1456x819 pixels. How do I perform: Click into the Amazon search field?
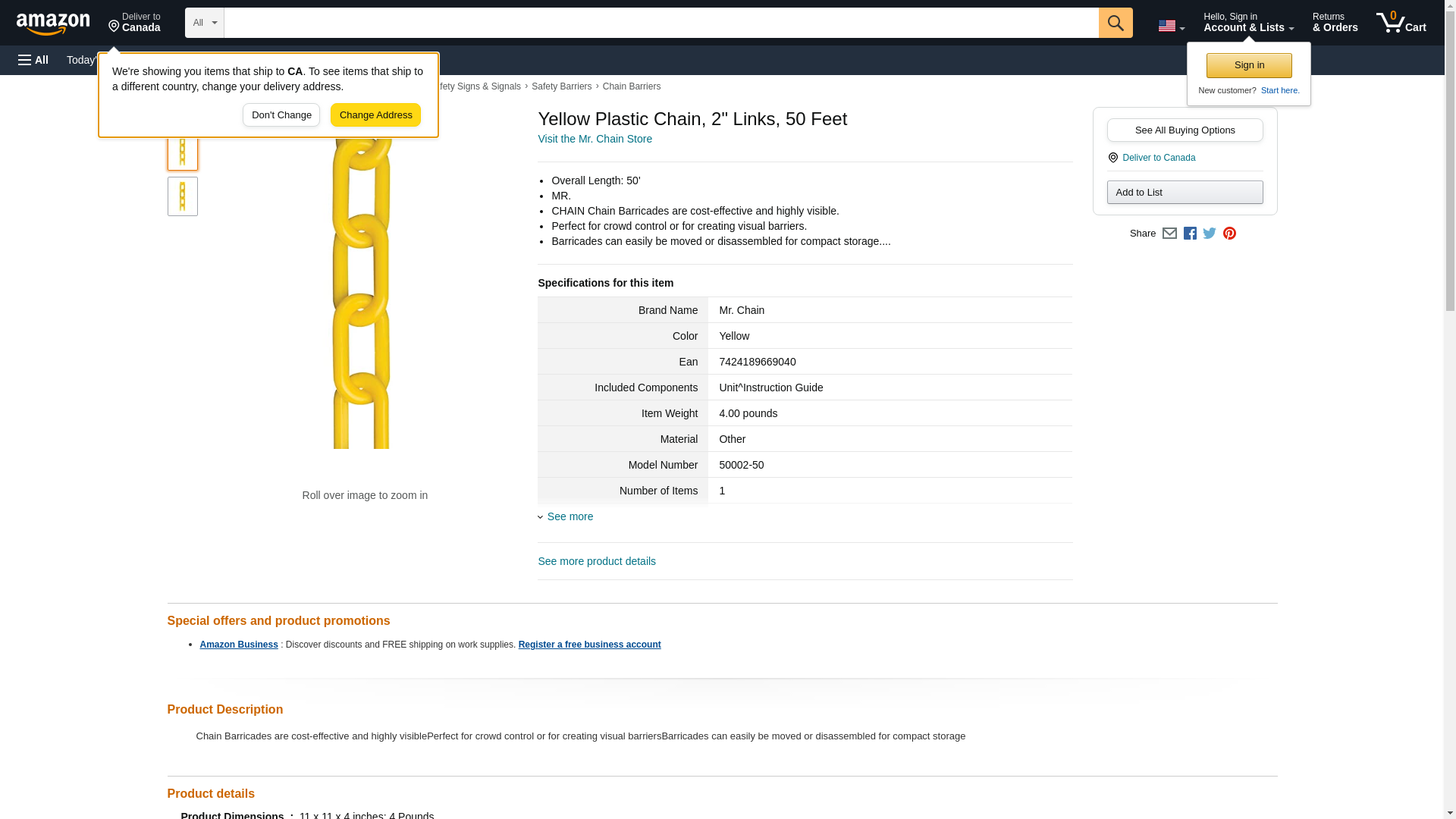pos(660,23)
